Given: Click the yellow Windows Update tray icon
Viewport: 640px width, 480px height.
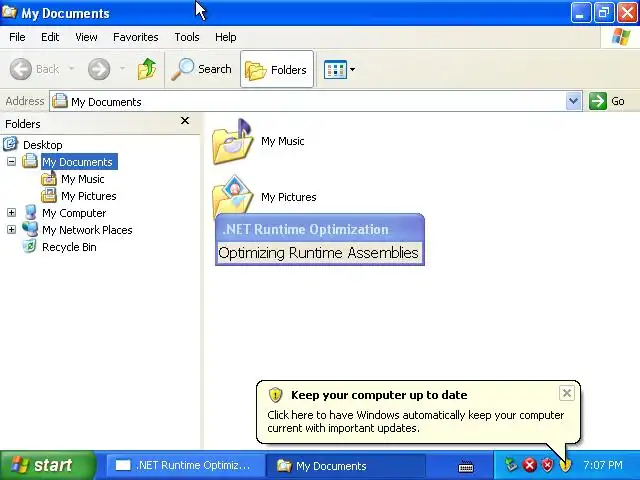Looking at the screenshot, I should pos(565,464).
